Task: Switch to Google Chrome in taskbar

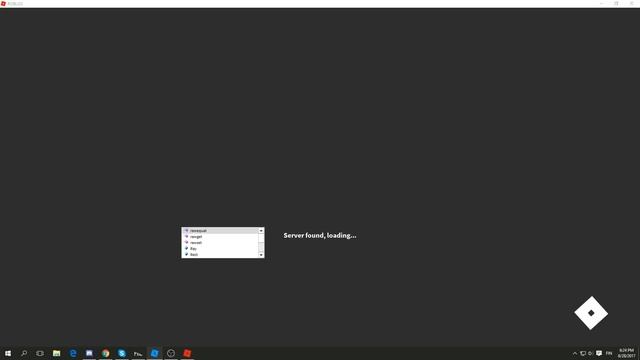Action: click(x=106, y=353)
